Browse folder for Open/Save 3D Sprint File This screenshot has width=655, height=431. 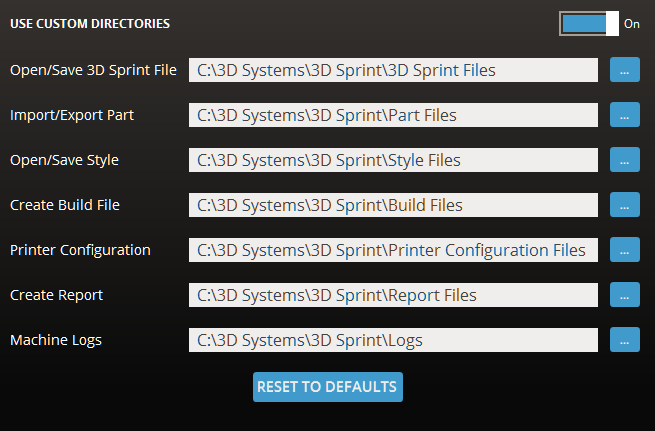pos(625,70)
